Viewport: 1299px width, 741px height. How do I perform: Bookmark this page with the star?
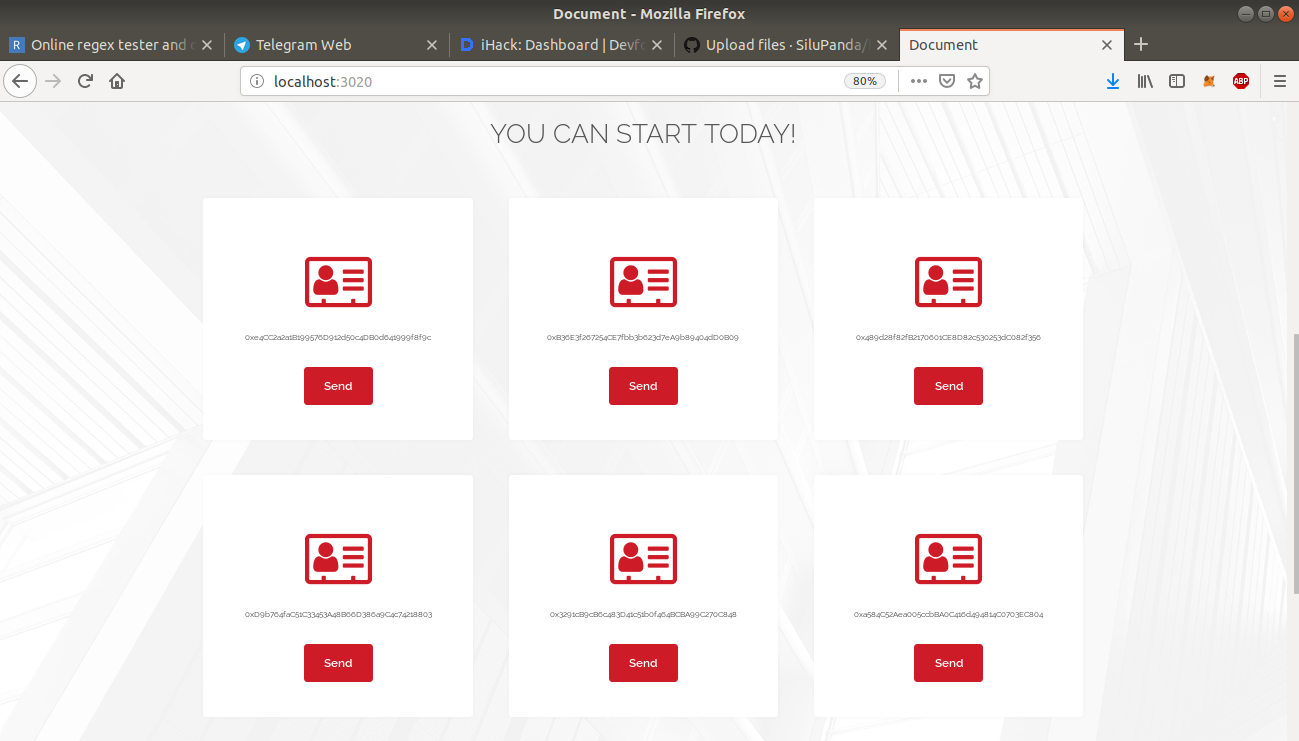pos(975,81)
